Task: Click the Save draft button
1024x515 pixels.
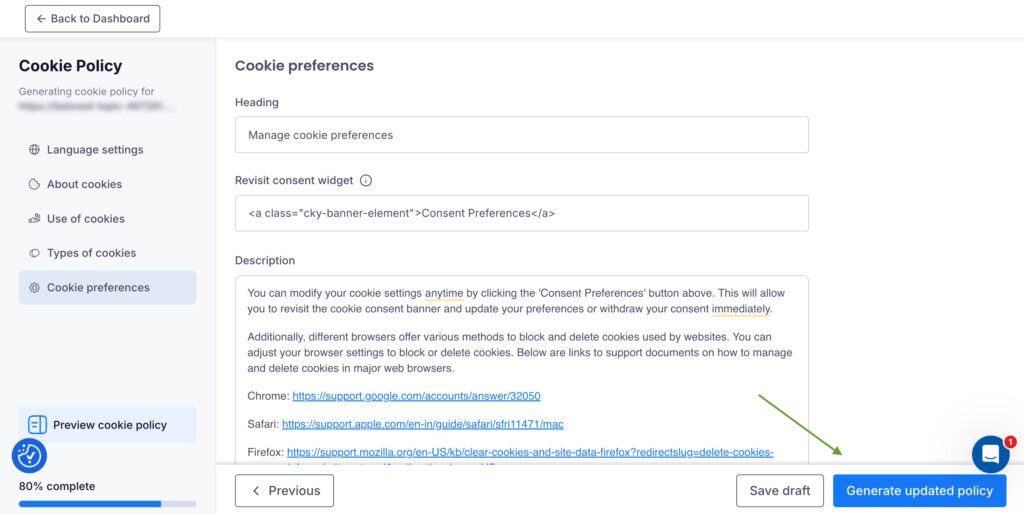Action: click(x=779, y=491)
